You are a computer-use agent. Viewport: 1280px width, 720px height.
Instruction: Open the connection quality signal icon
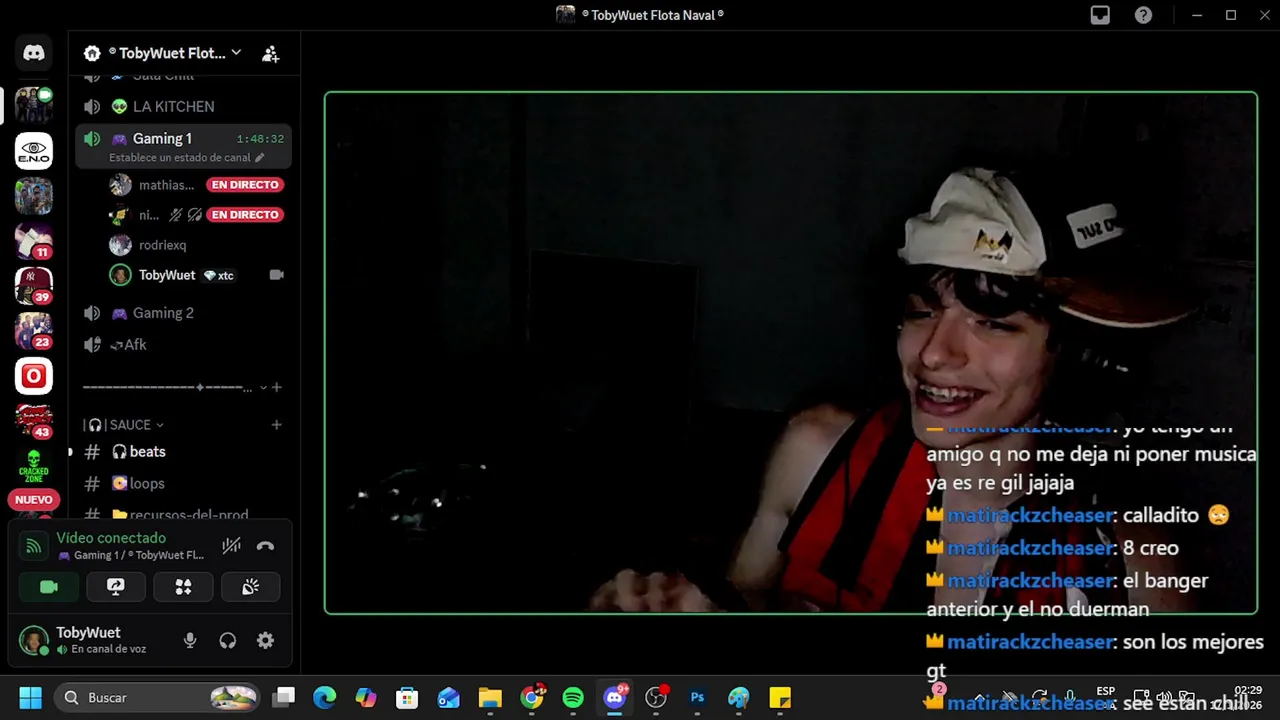click(34, 546)
